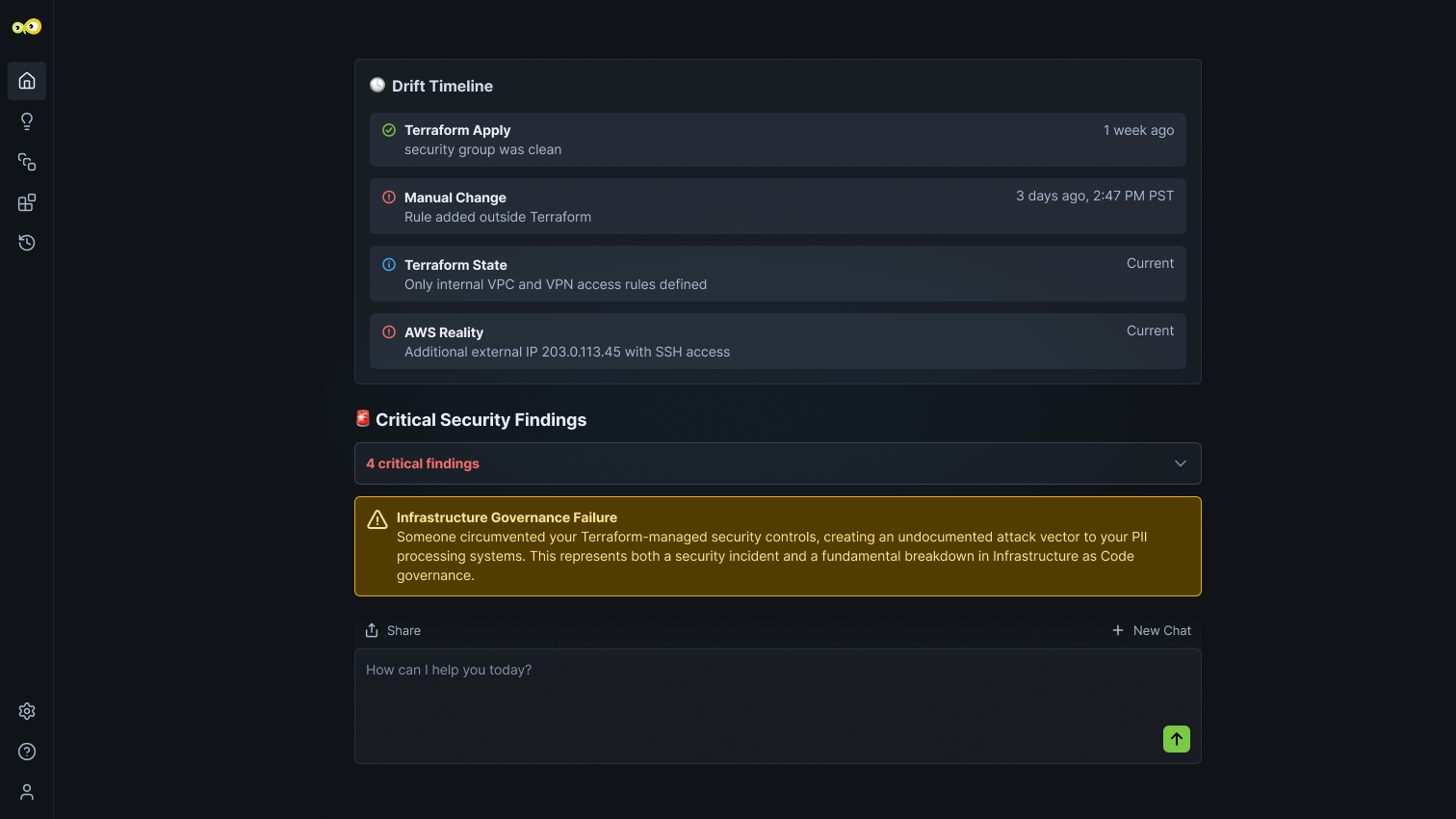Open the Home sidebar icon
This screenshot has width=1456, height=819.
(27, 81)
